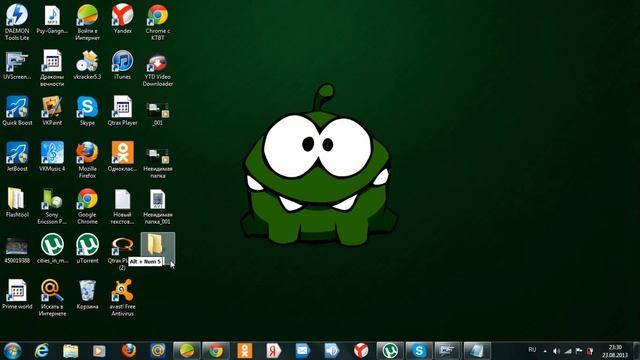Select Mozilla Firefox desktop shortcut
Screen dimensions: 640x360
coord(87,160)
